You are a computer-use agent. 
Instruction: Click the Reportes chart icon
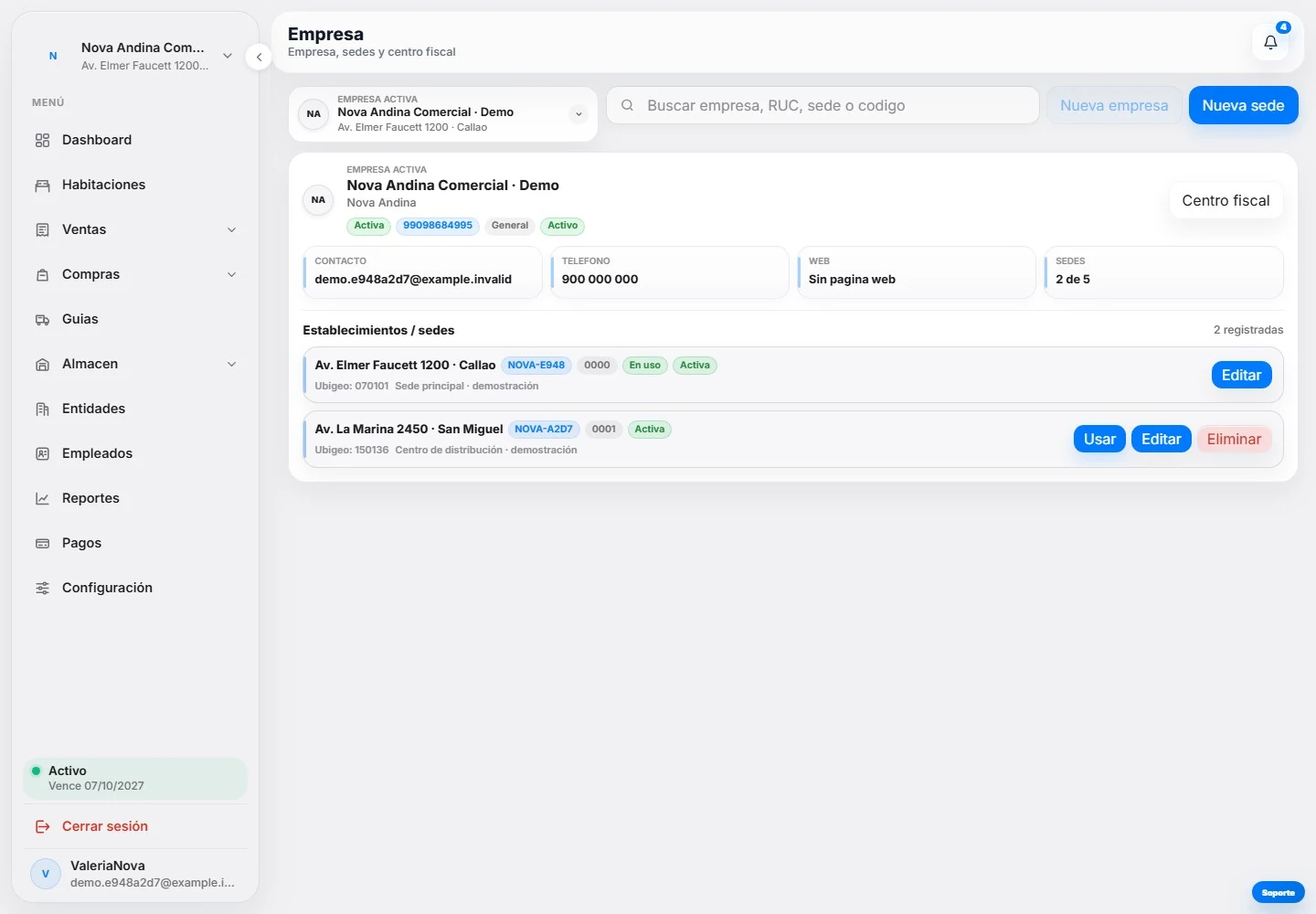[x=42, y=498]
